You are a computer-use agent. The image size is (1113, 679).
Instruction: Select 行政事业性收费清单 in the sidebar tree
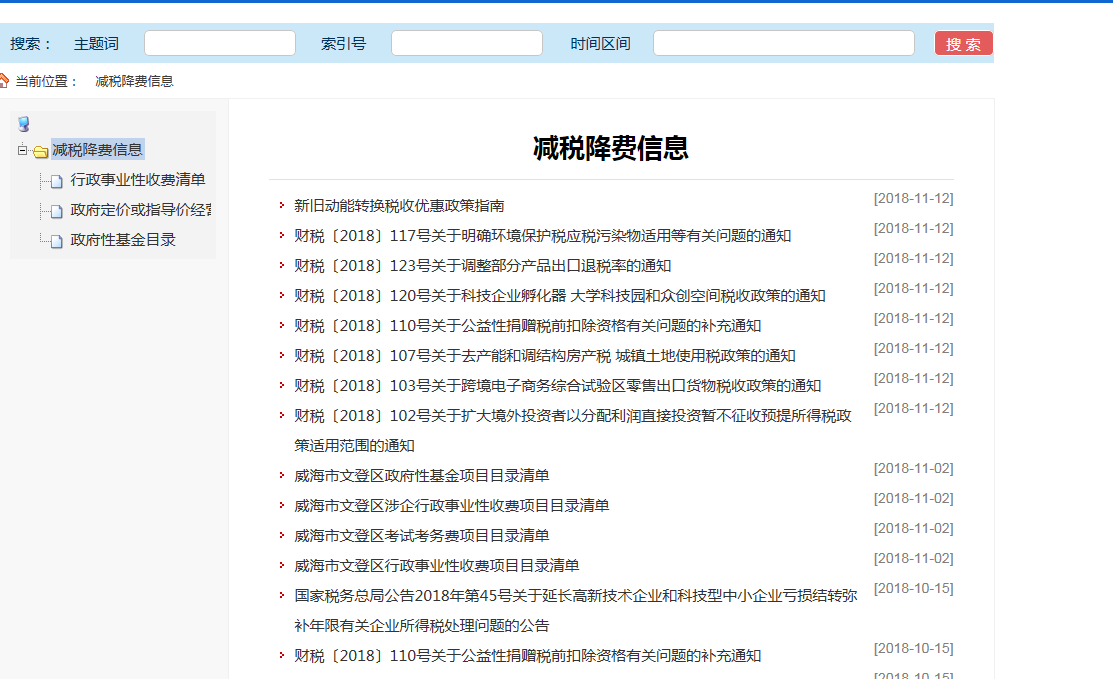coord(138,180)
